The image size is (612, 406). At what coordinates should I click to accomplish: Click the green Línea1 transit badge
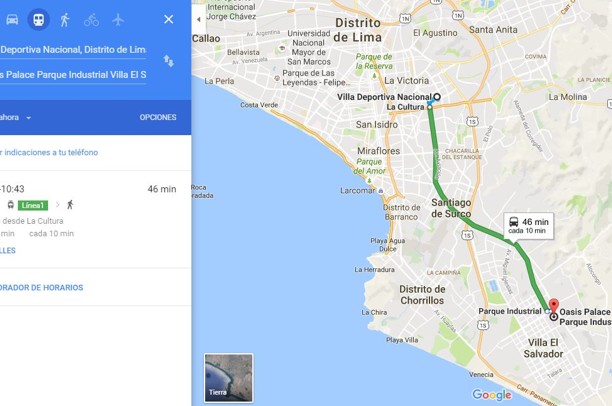point(33,205)
